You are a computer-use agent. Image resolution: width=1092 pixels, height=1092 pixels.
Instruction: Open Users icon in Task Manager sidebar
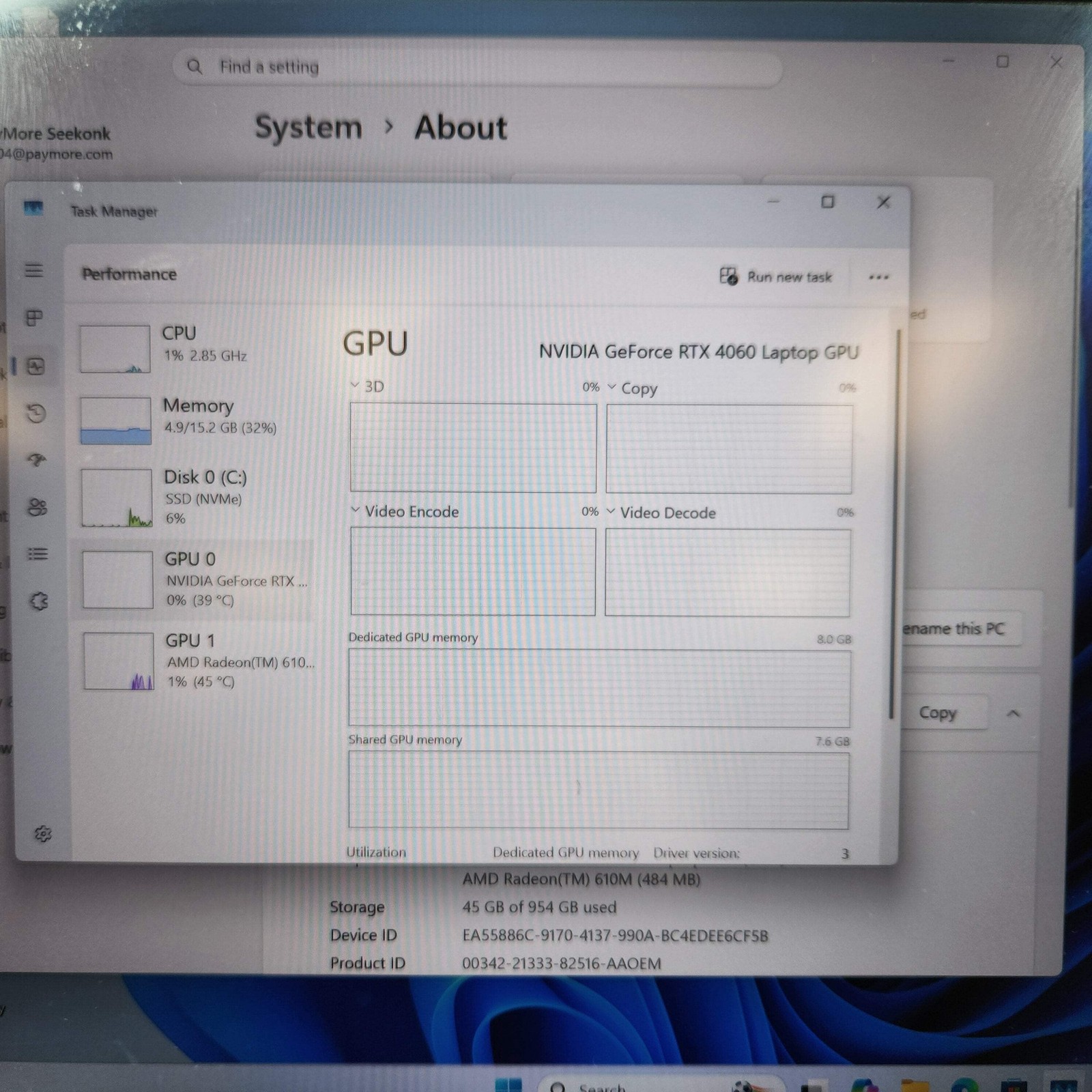(37, 506)
